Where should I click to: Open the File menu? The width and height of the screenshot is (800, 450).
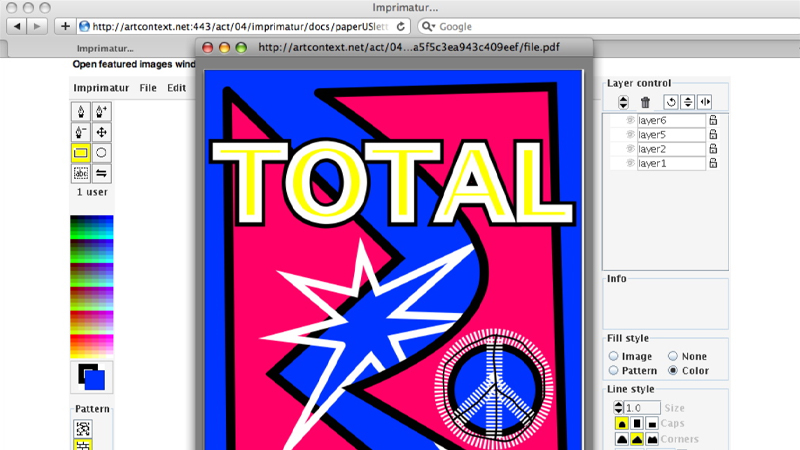click(x=148, y=88)
